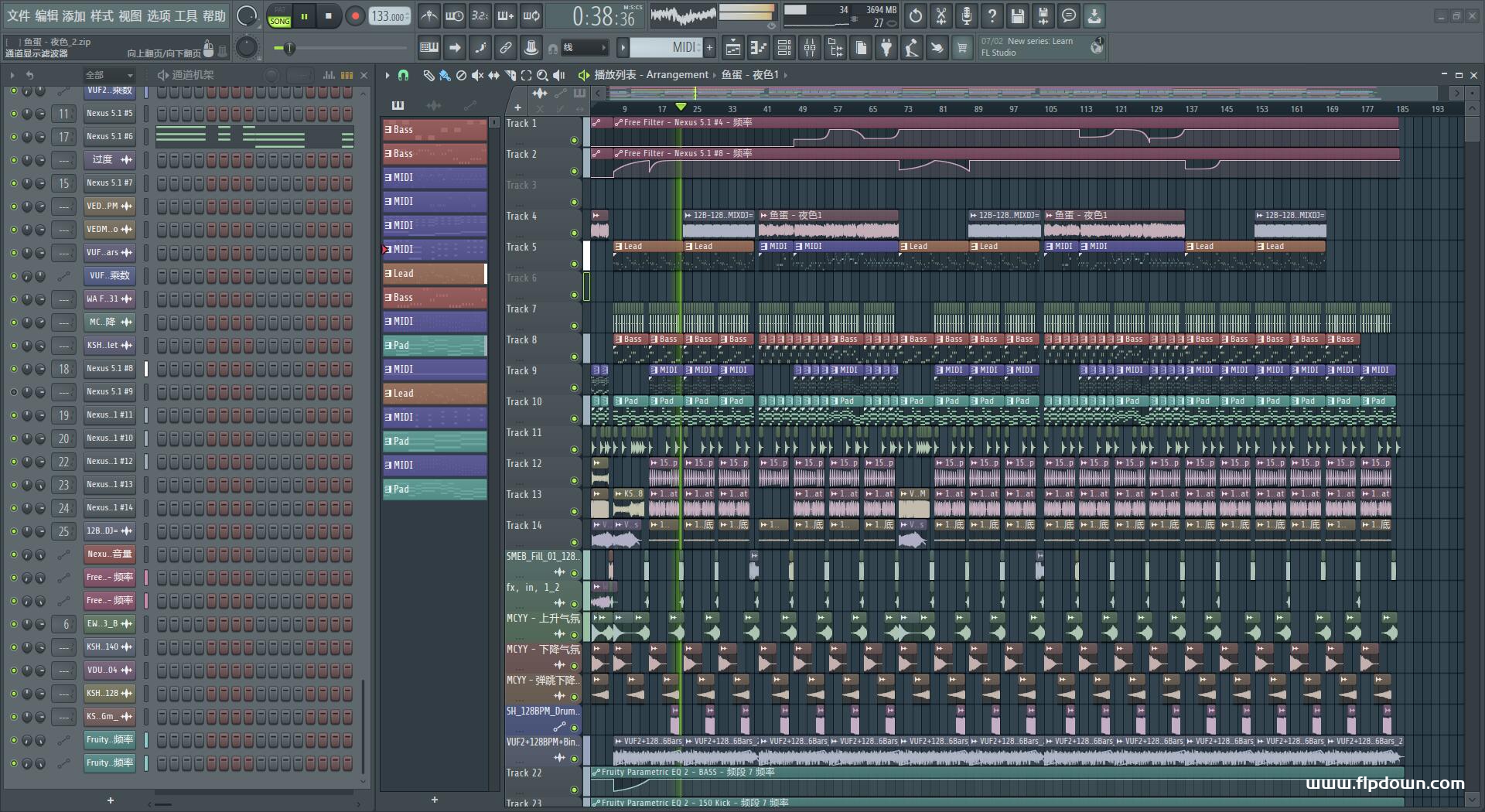The image size is (1485, 812).
Task: Open the pattern selector arrow beside MIDI
Action: pyautogui.click(x=623, y=48)
